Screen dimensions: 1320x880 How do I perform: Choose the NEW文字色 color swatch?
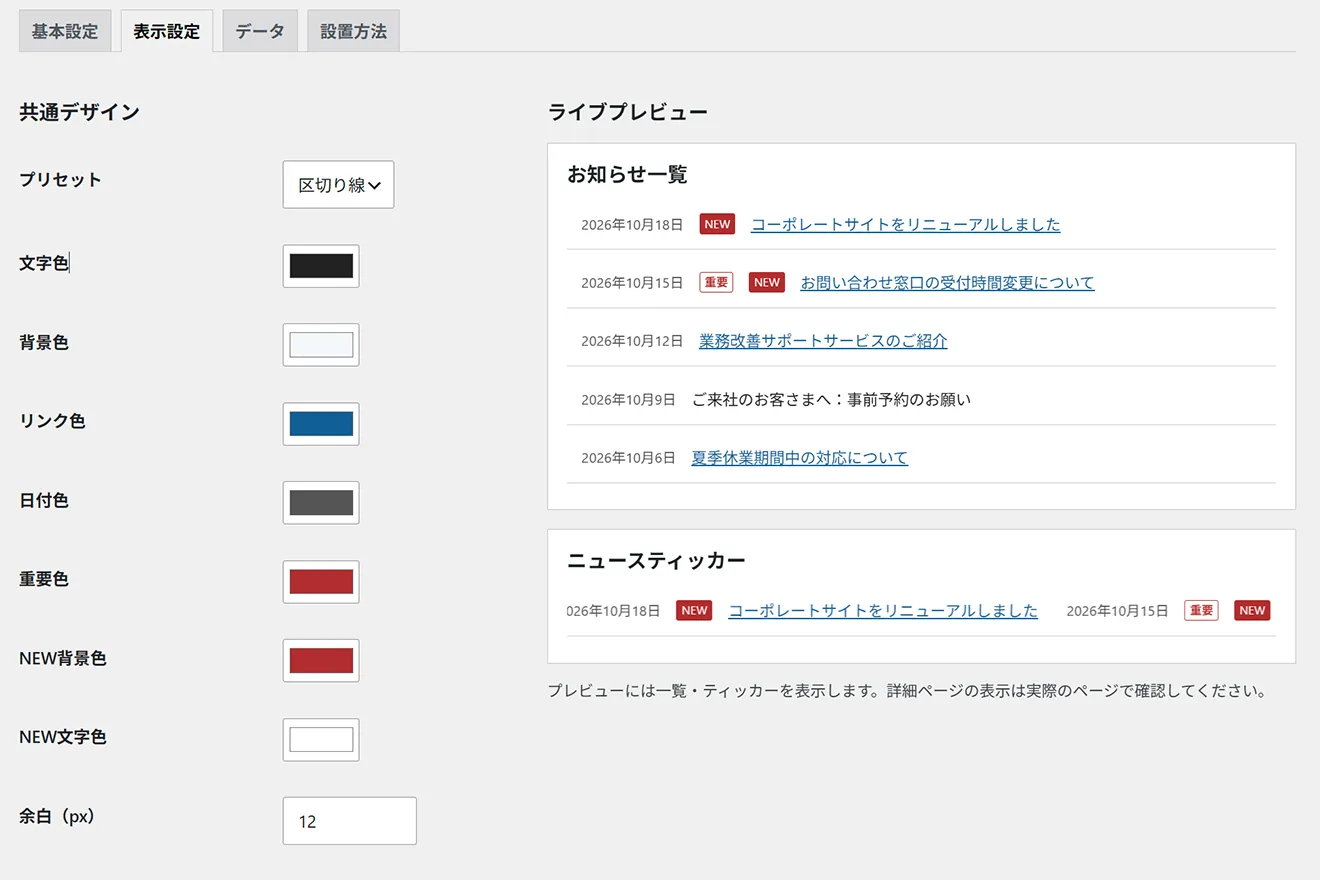(321, 740)
